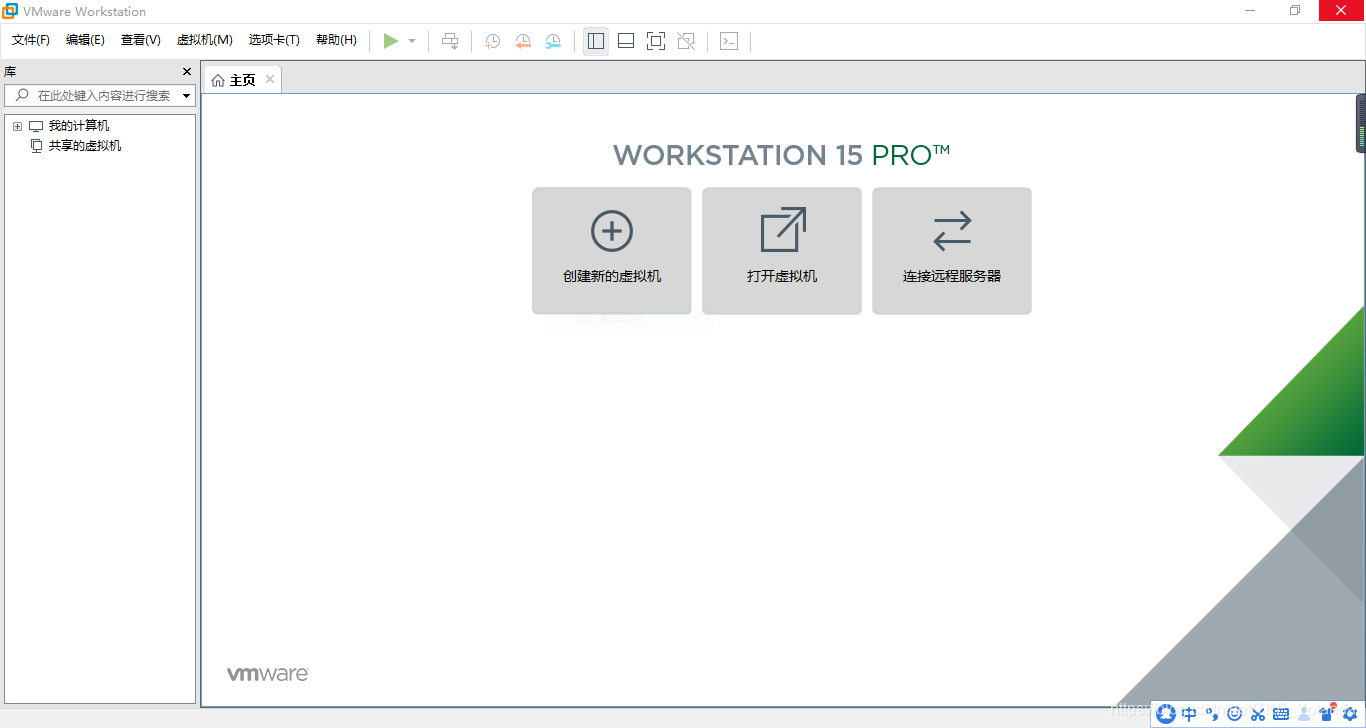Viewport: 1366px width, 728px height.
Task: Open the library search filter dropdown arrow
Action: (187, 96)
